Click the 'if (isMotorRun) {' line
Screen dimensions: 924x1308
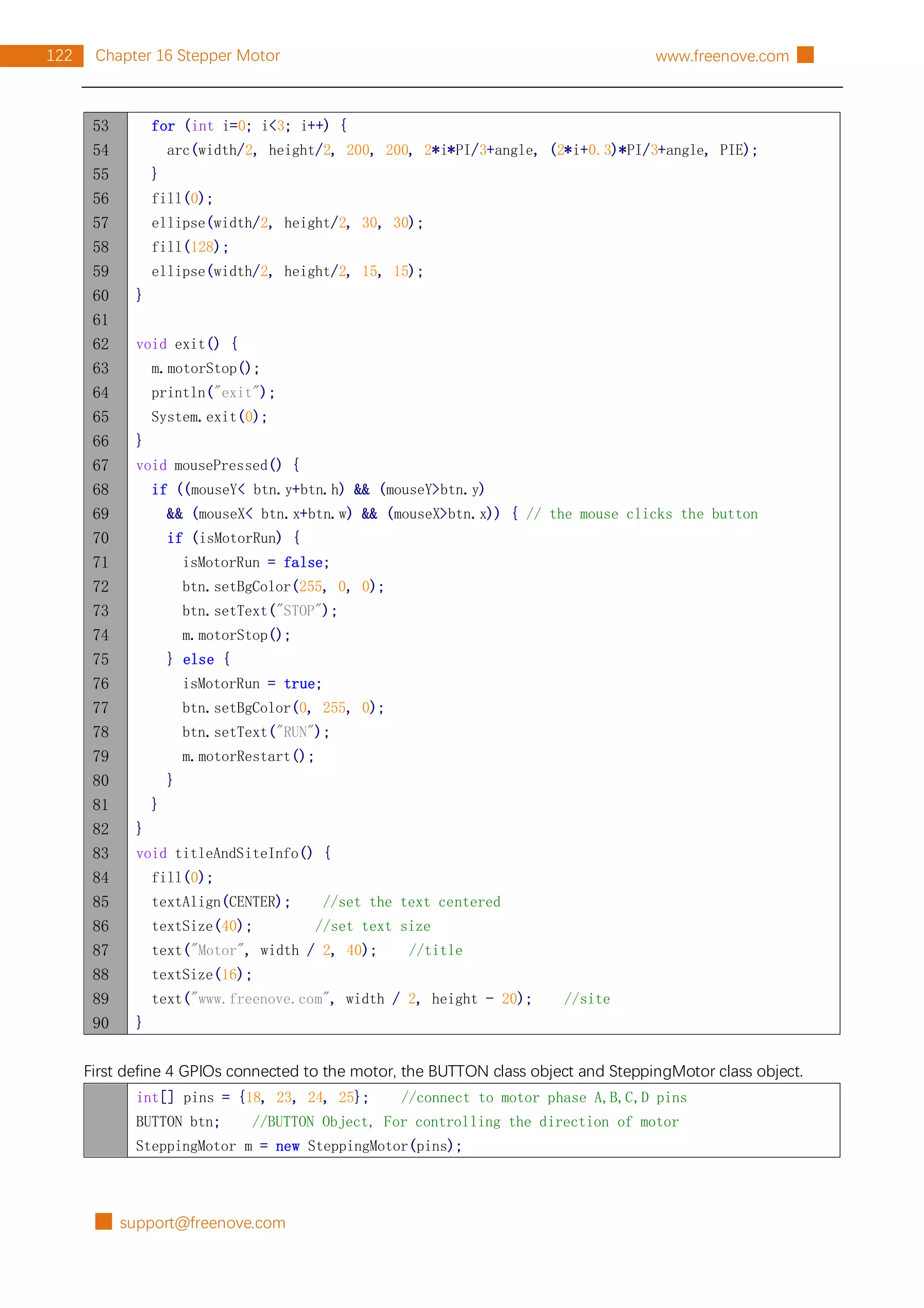(x=233, y=538)
